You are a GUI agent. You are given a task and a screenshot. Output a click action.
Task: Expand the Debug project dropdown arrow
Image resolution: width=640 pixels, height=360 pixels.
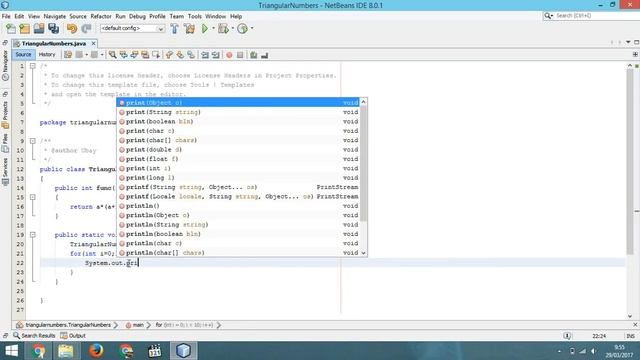(233, 29)
